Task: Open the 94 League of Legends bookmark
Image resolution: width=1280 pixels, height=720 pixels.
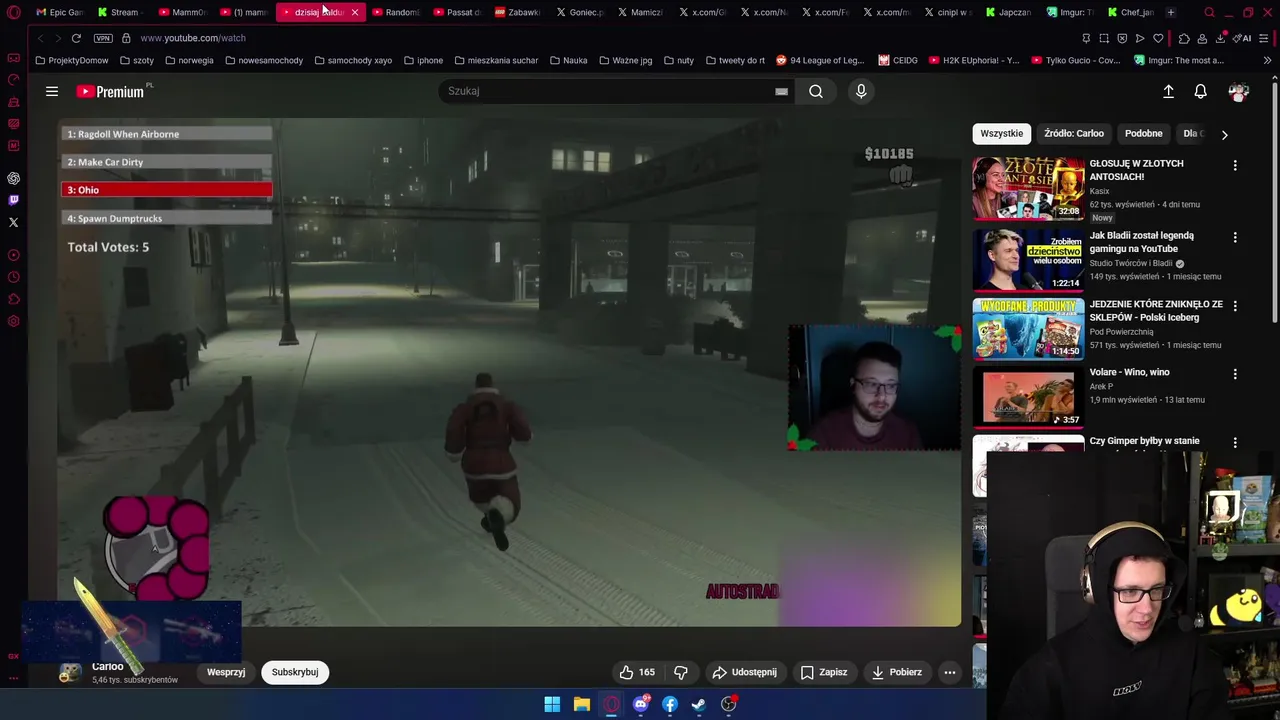Action: [x=820, y=60]
